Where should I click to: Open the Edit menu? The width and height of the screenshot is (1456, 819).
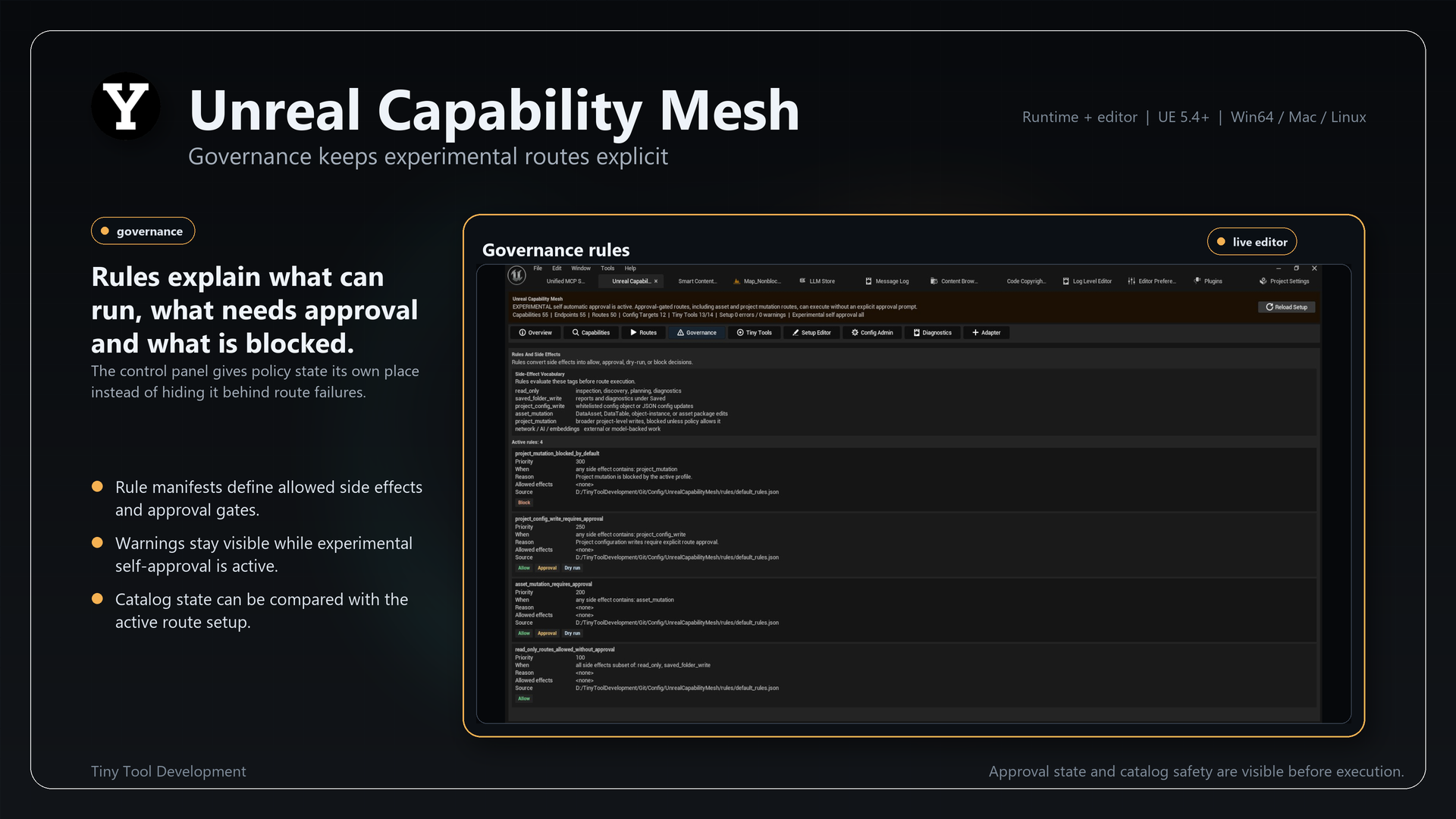(x=557, y=268)
